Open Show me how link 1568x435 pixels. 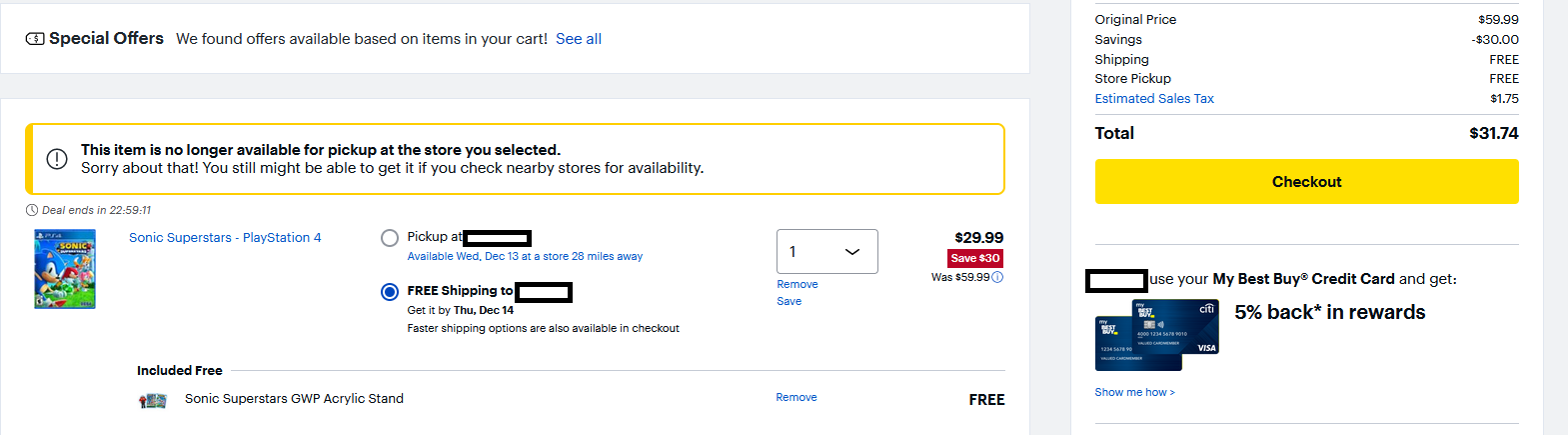pyautogui.click(x=1134, y=393)
